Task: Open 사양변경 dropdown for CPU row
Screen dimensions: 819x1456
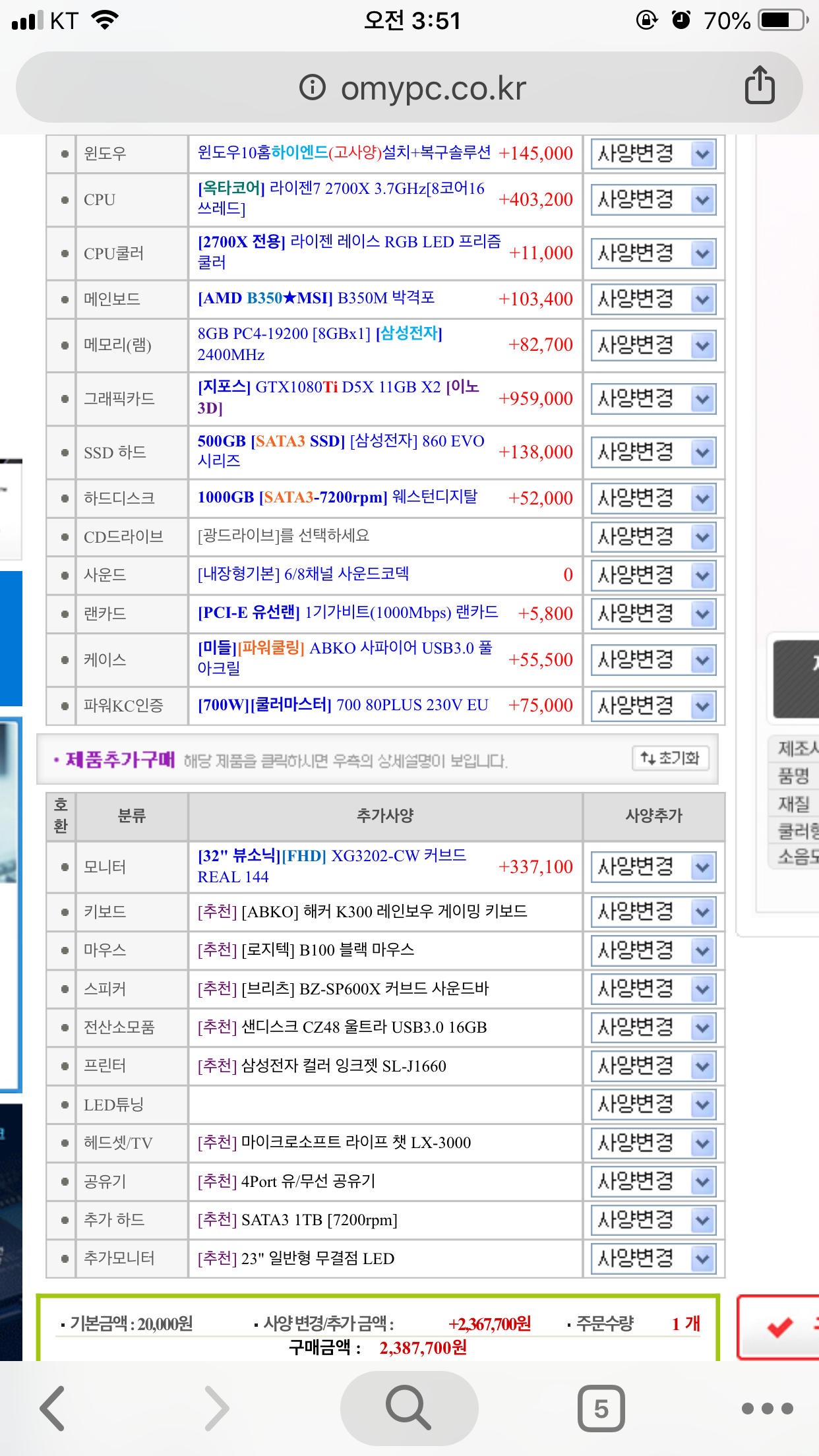Action: pos(653,200)
